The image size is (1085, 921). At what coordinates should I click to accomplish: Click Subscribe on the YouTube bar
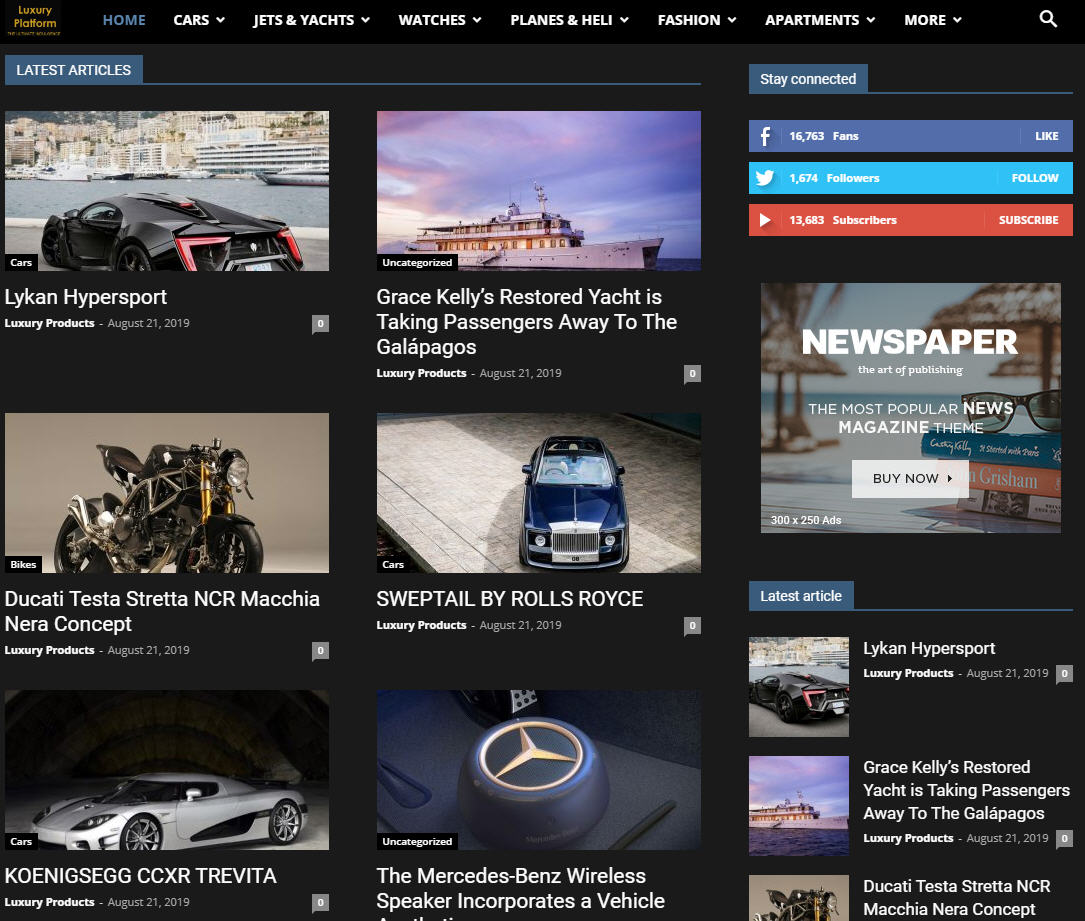1028,220
